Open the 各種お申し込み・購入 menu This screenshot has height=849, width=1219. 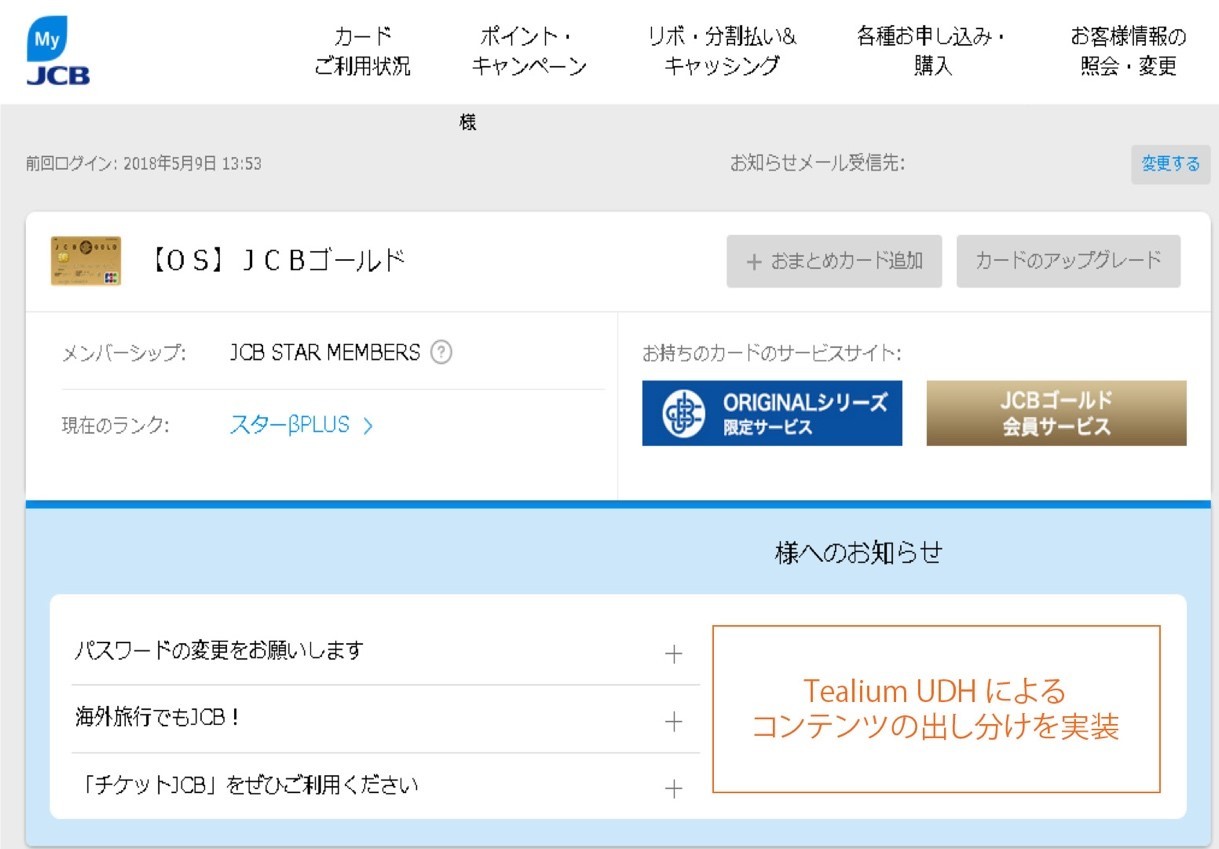click(932, 52)
